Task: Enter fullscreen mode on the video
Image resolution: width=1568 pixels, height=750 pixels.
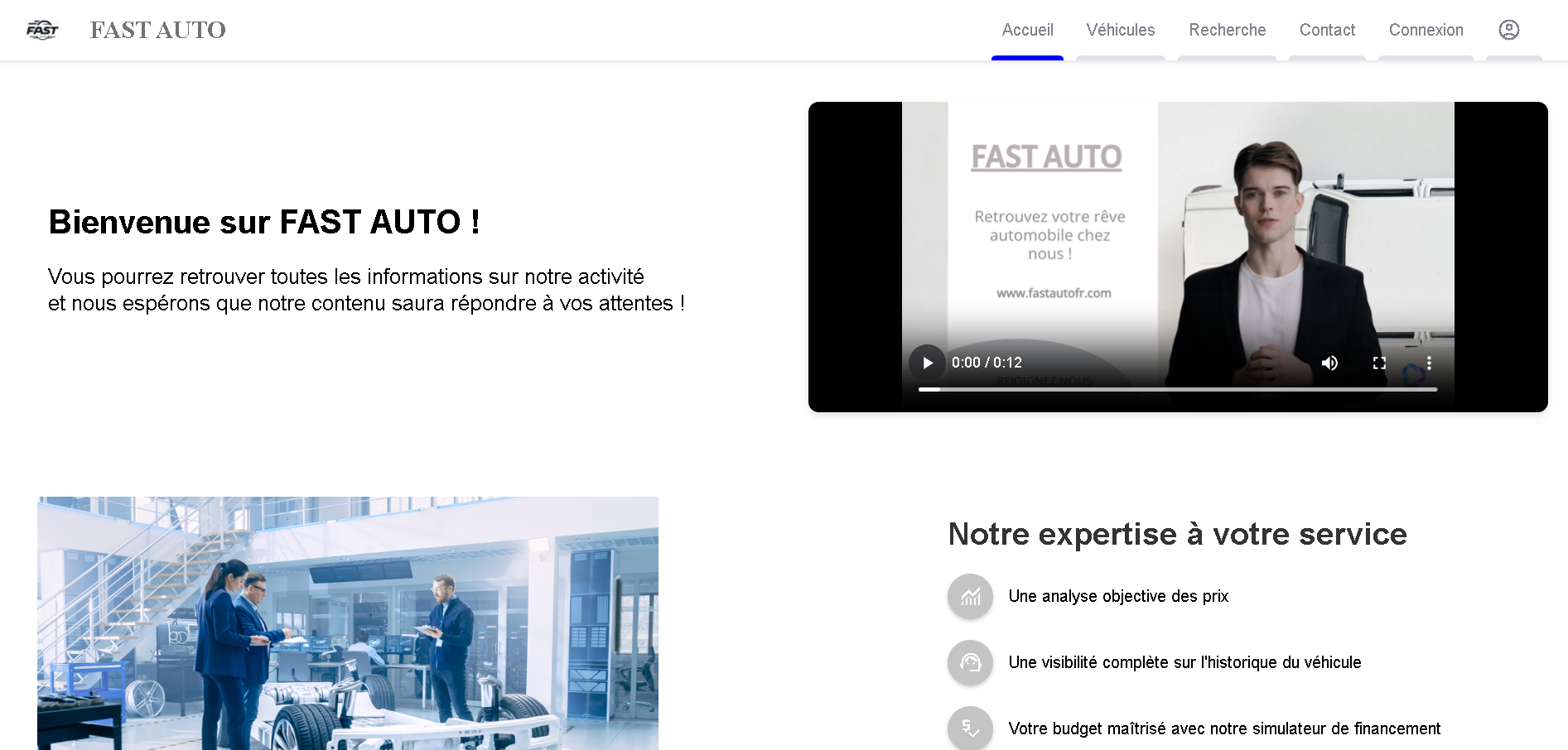Action: tap(1379, 363)
